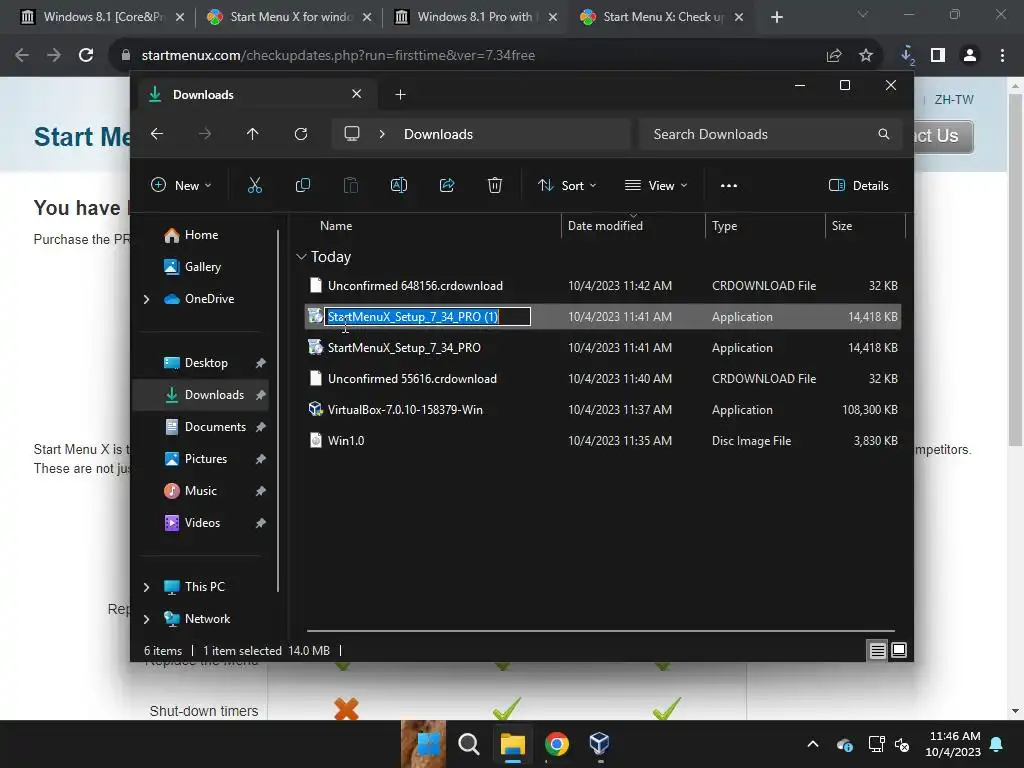Switch to details list layout in status bar

coord(878,650)
